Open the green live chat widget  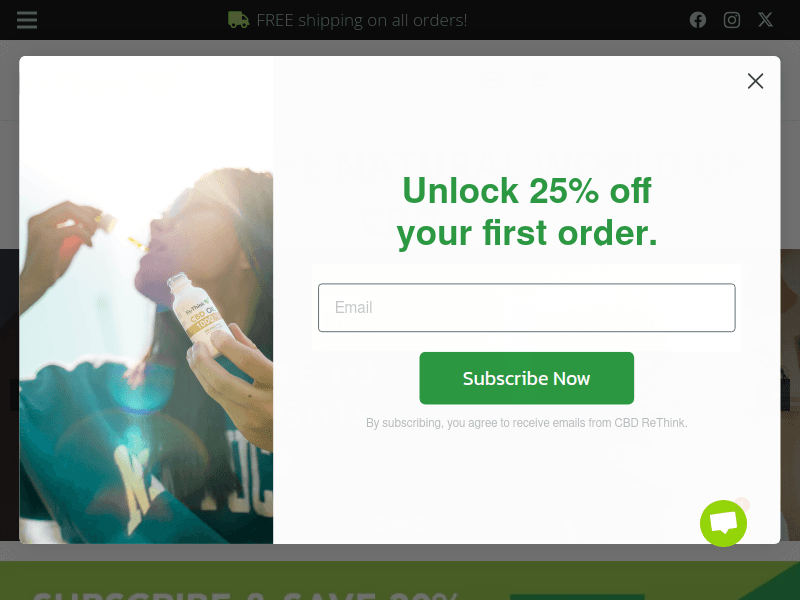pos(723,523)
